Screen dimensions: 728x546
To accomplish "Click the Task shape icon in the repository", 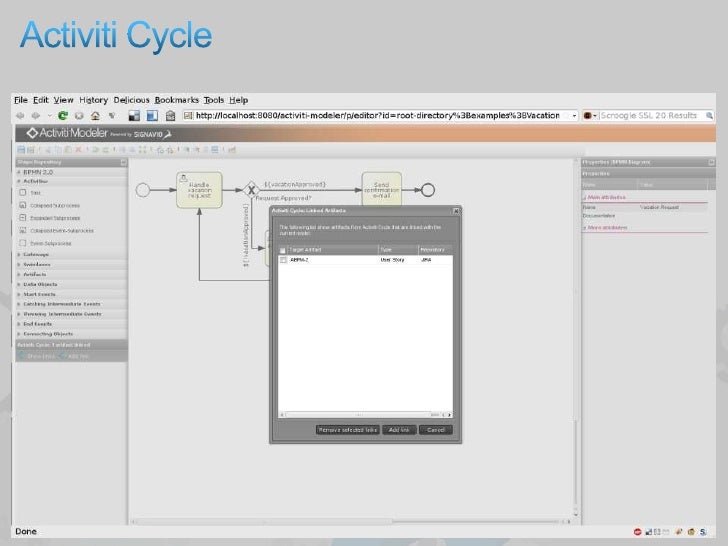I will point(23,192).
